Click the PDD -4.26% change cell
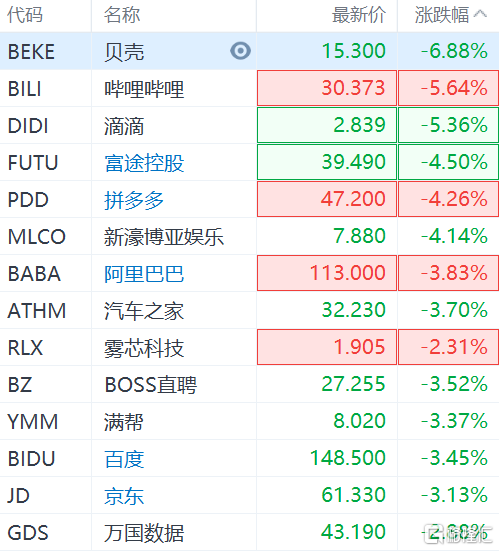Image resolution: width=499 pixels, height=551 pixels. 449,199
